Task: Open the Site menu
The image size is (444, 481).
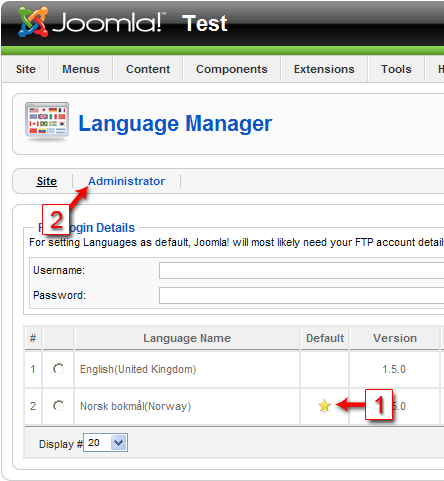Action: tap(26, 69)
